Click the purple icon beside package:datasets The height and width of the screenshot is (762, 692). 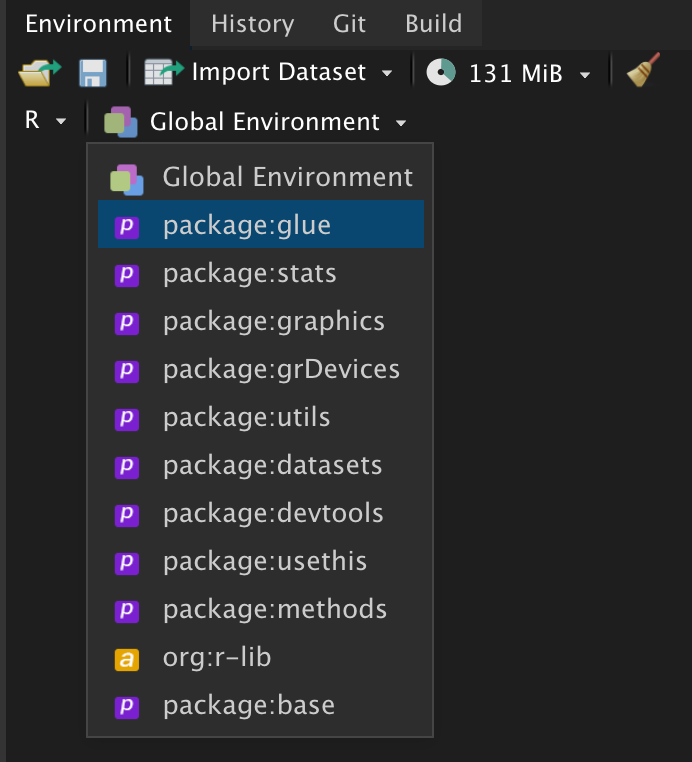(127, 468)
